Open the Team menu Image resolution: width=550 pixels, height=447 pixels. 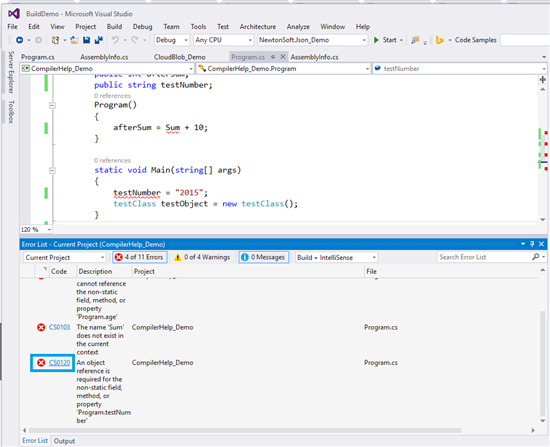(171, 27)
